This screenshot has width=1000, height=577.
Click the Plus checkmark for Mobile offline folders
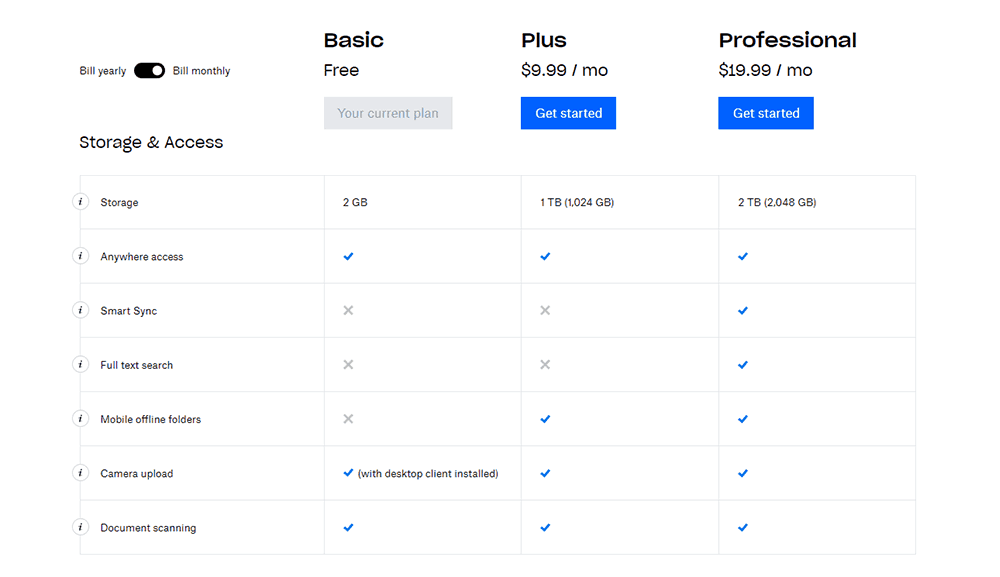coord(545,419)
